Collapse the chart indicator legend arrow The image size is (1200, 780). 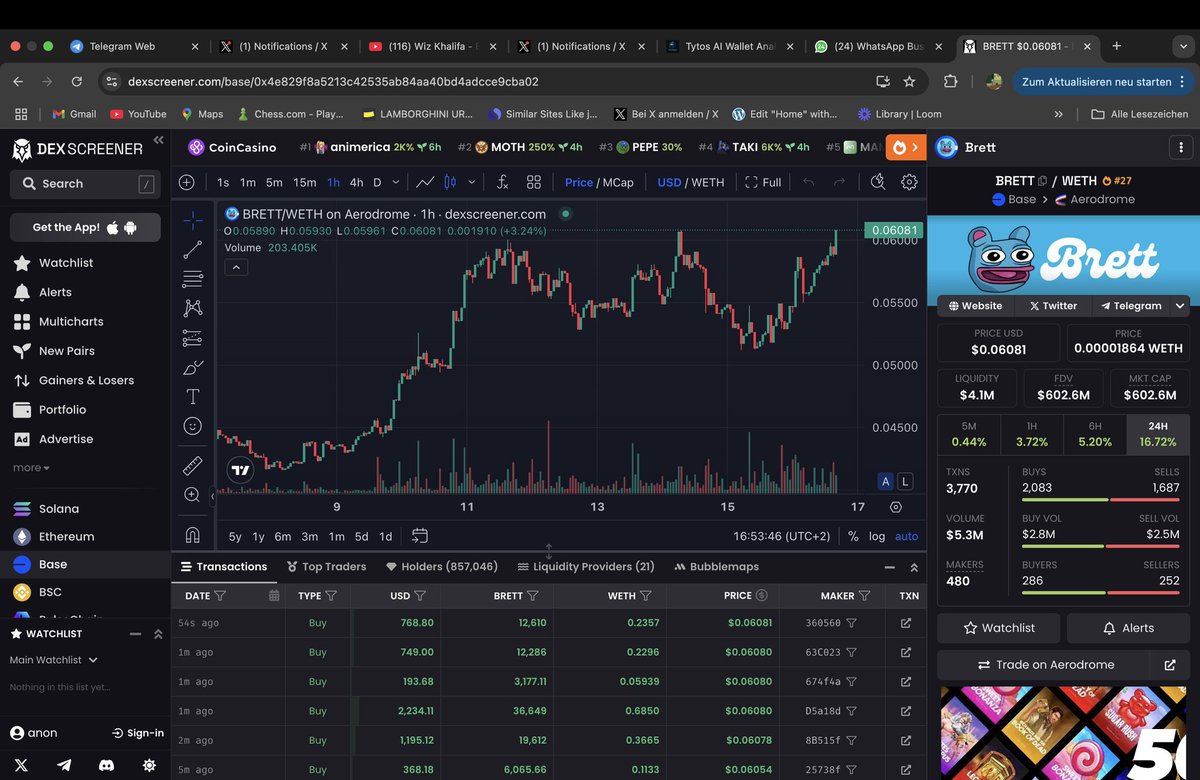point(237,267)
